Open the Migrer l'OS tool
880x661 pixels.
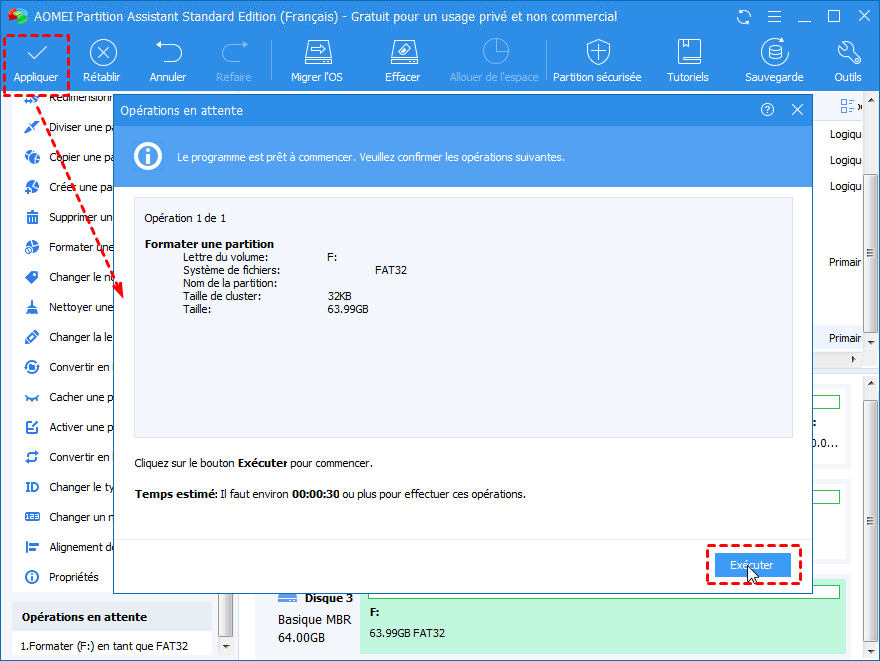pos(317,62)
